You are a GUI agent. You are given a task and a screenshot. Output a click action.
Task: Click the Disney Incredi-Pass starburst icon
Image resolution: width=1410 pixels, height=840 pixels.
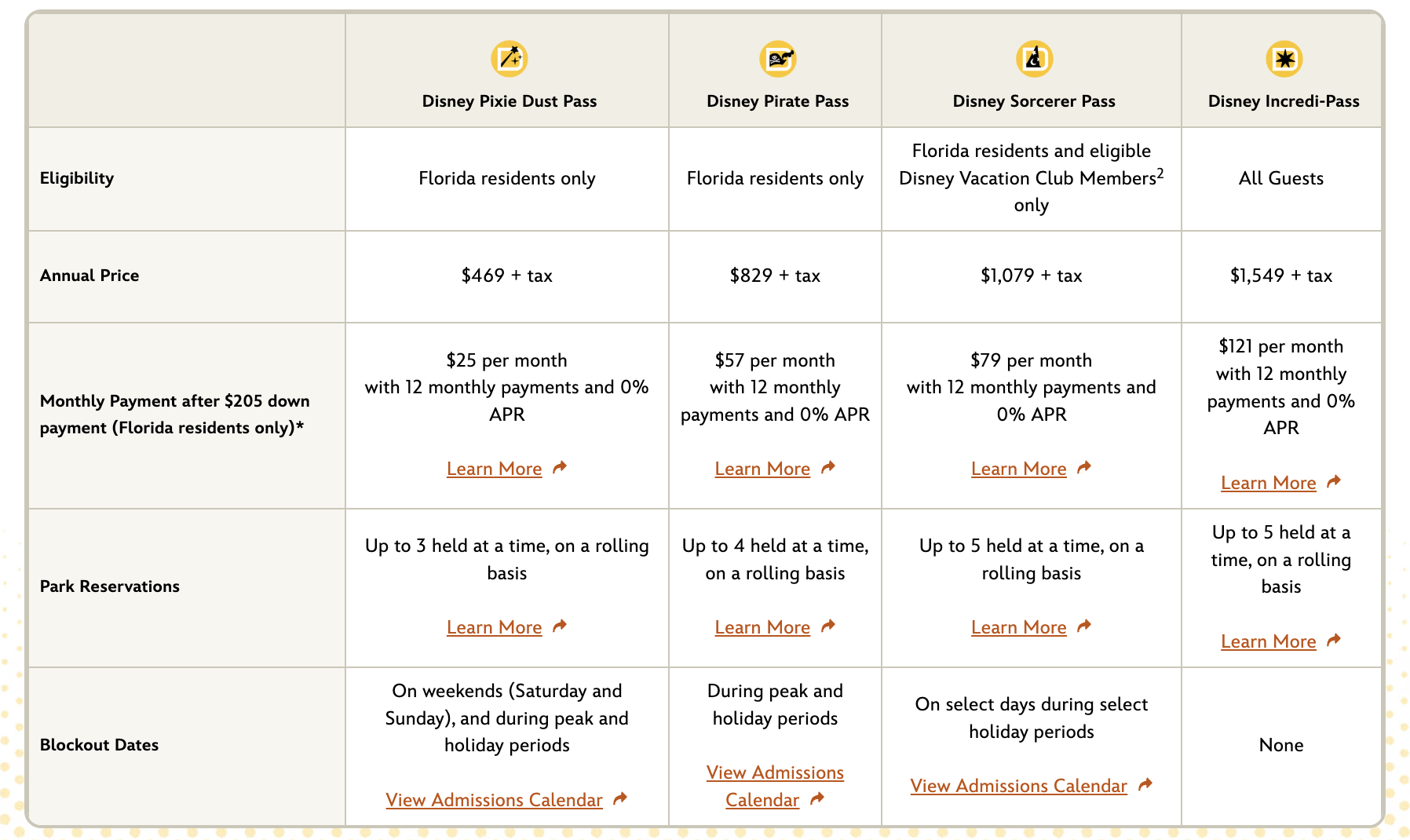(x=1284, y=59)
